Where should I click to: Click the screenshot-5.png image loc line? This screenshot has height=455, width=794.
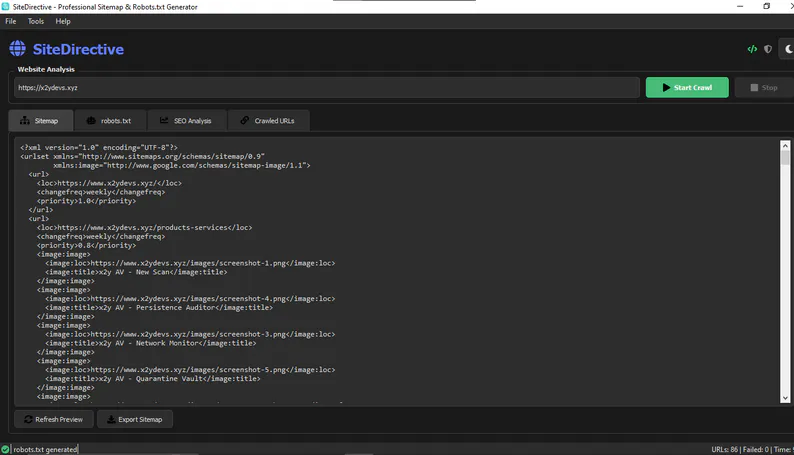pyautogui.click(x=190, y=369)
